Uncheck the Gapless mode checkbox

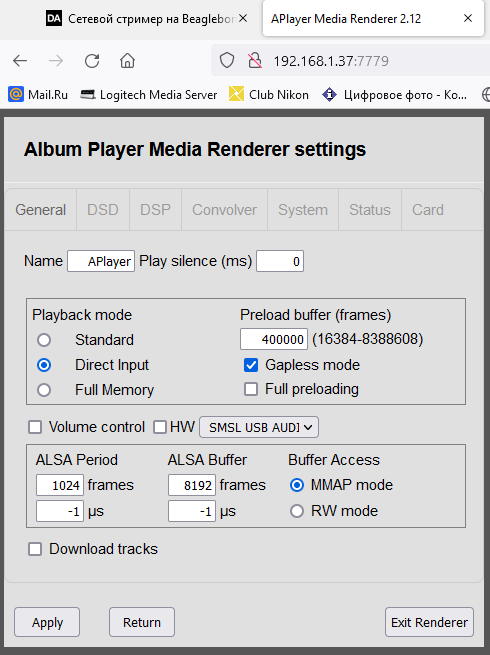[x=251, y=365]
